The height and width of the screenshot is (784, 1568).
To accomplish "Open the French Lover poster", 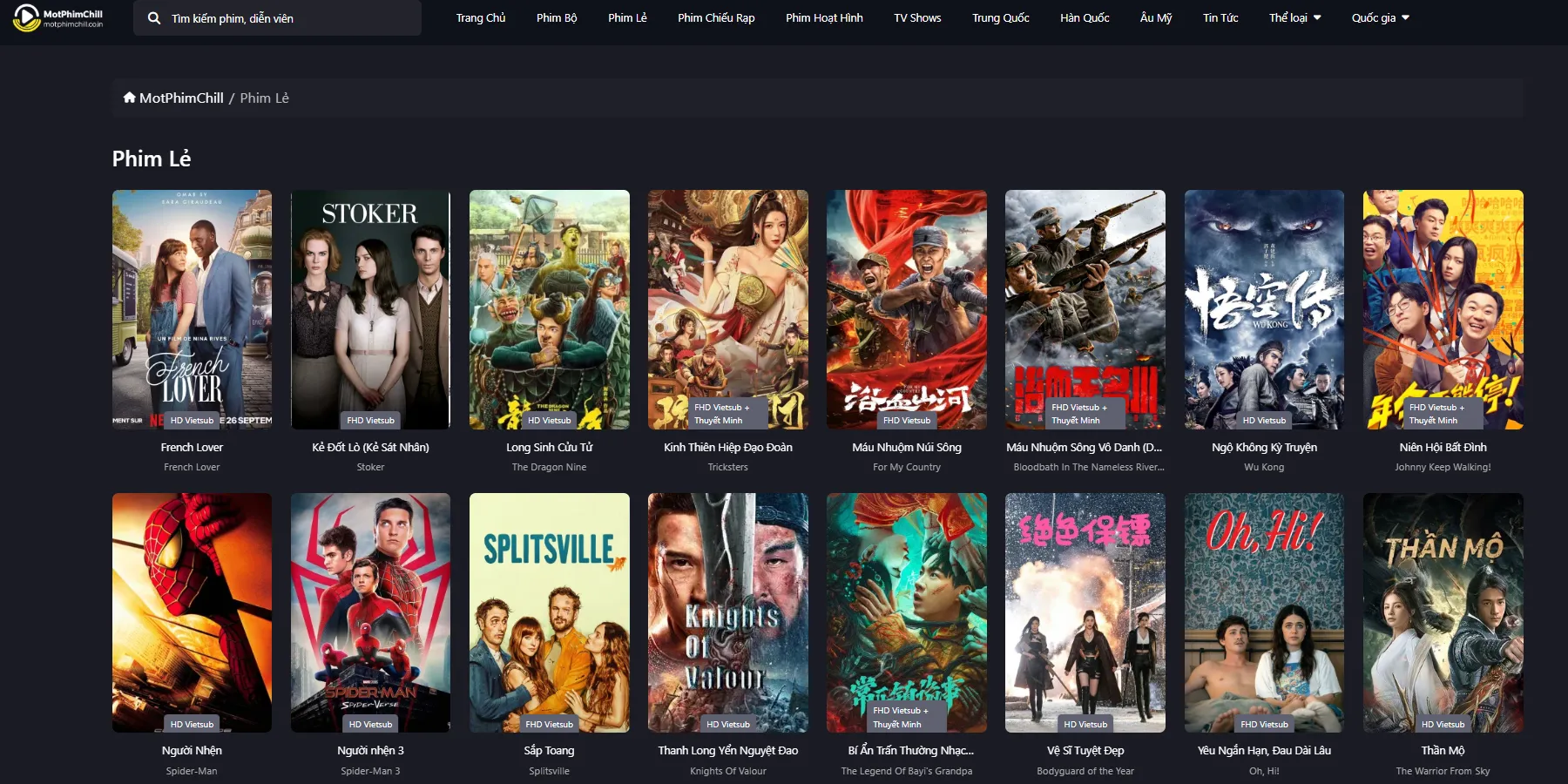I will point(192,309).
